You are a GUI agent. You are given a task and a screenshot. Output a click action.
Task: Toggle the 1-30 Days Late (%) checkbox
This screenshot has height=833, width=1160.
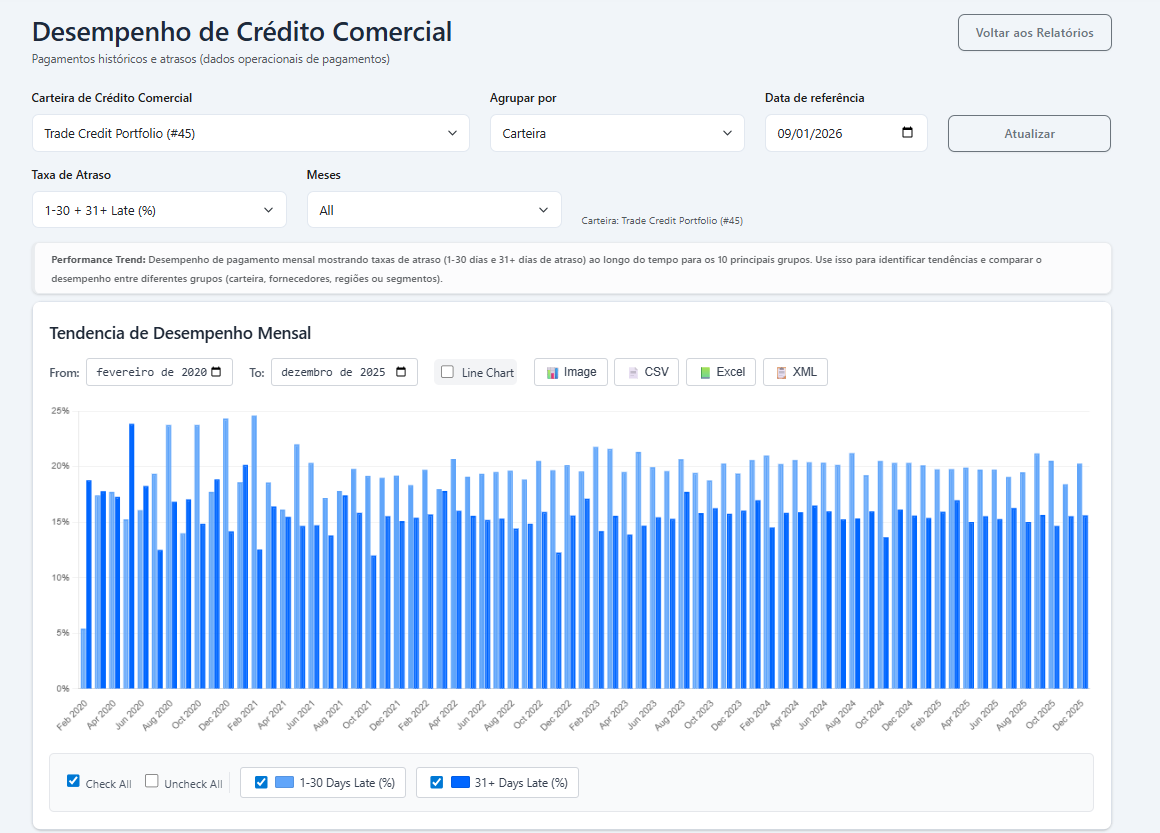tap(261, 783)
